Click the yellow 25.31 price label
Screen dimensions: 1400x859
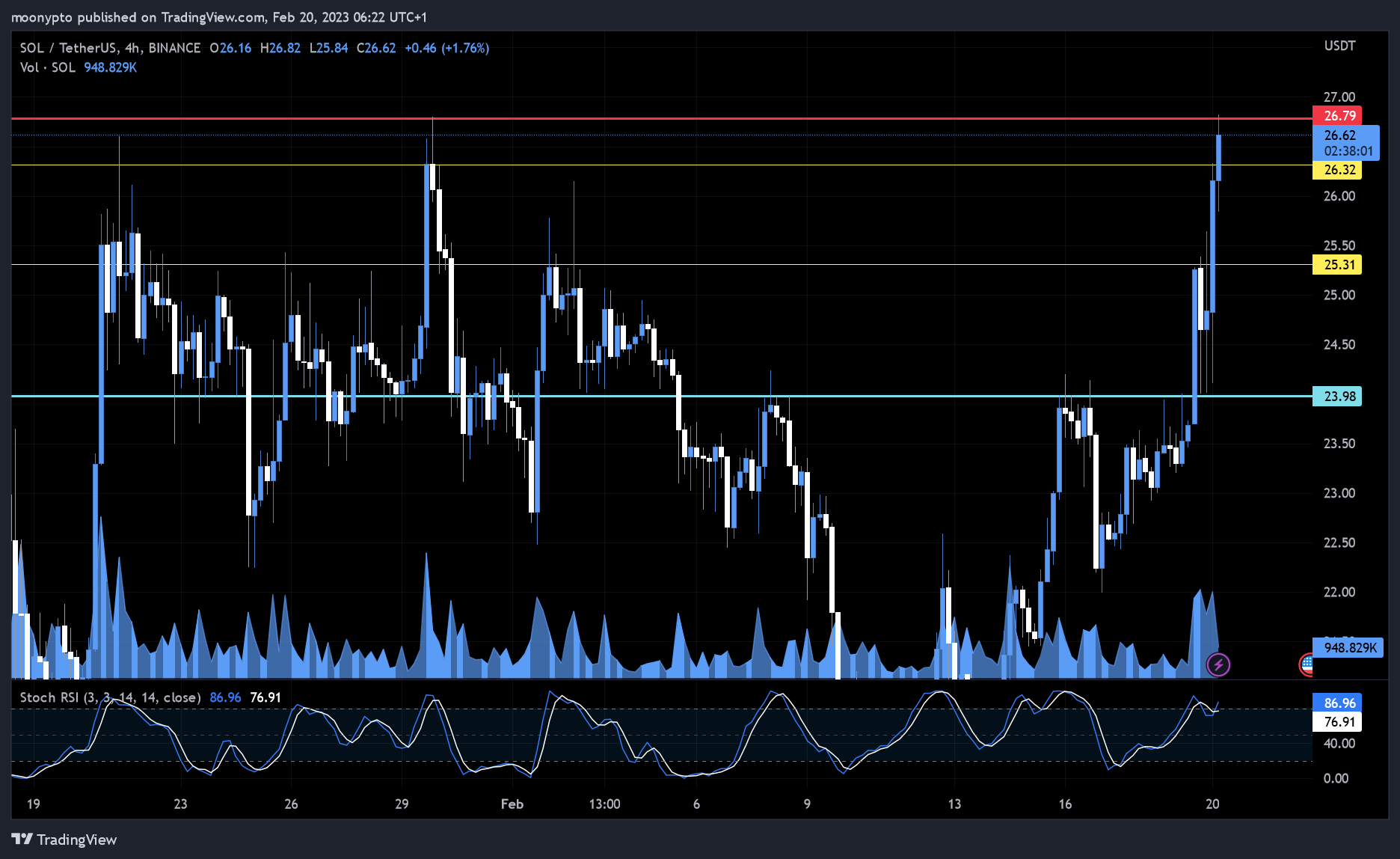click(1337, 265)
